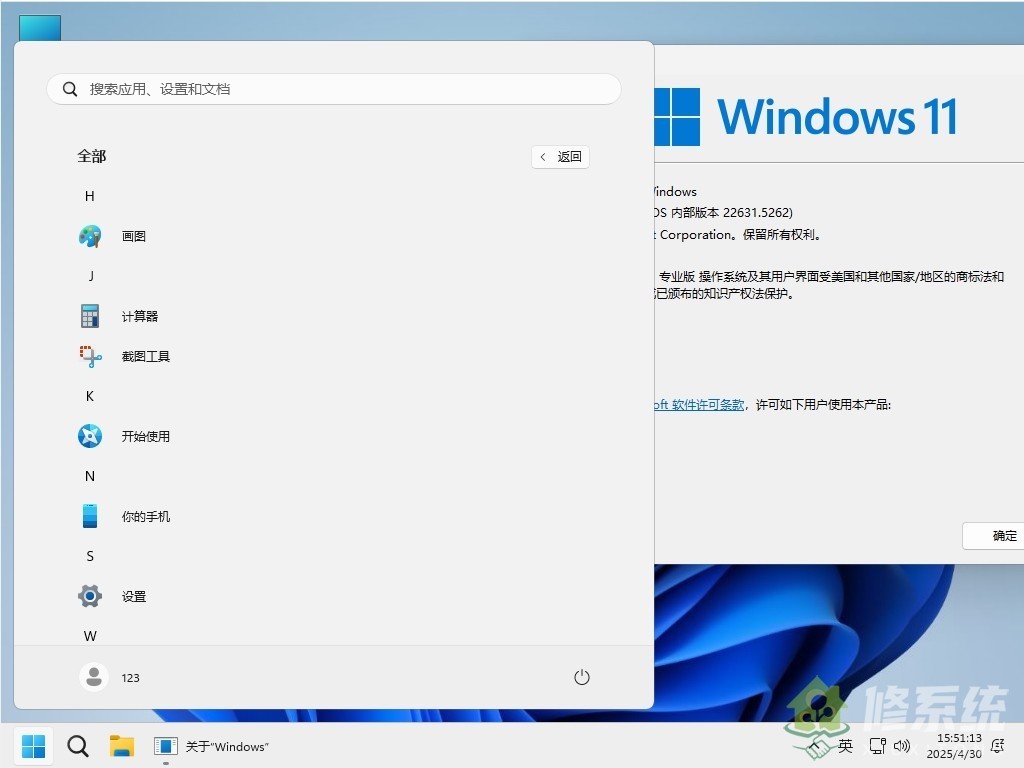This screenshot has height=768, width=1024.
Task: Open Paint (画图) from the apps list
Action: click(x=135, y=236)
